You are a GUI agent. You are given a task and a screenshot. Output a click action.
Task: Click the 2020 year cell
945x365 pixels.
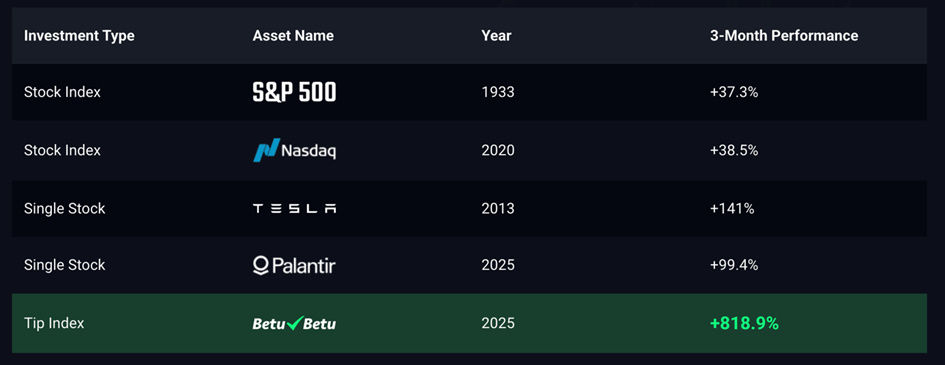(x=498, y=150)
